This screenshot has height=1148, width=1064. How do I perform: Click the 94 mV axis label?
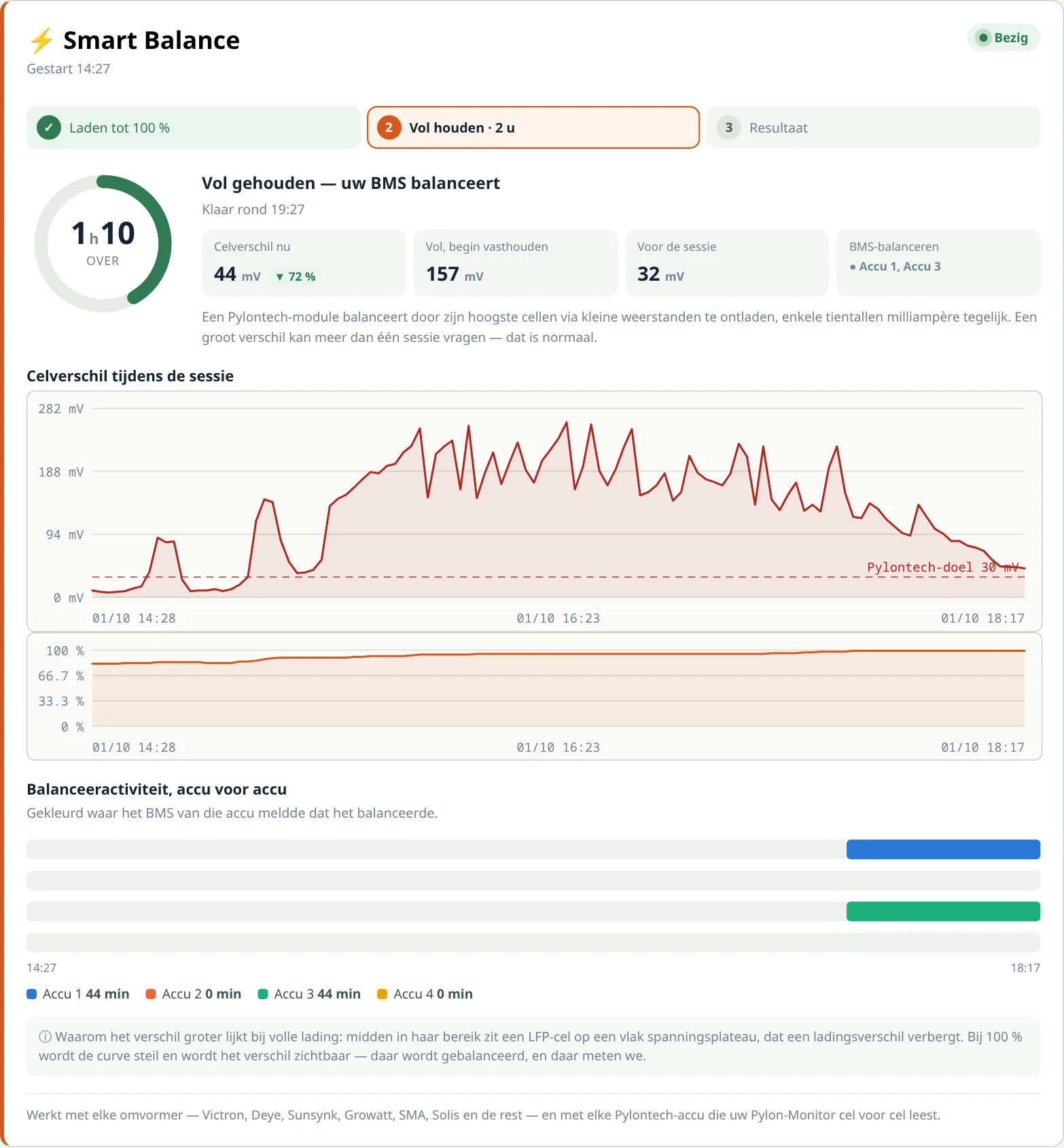tap(65, 535)
